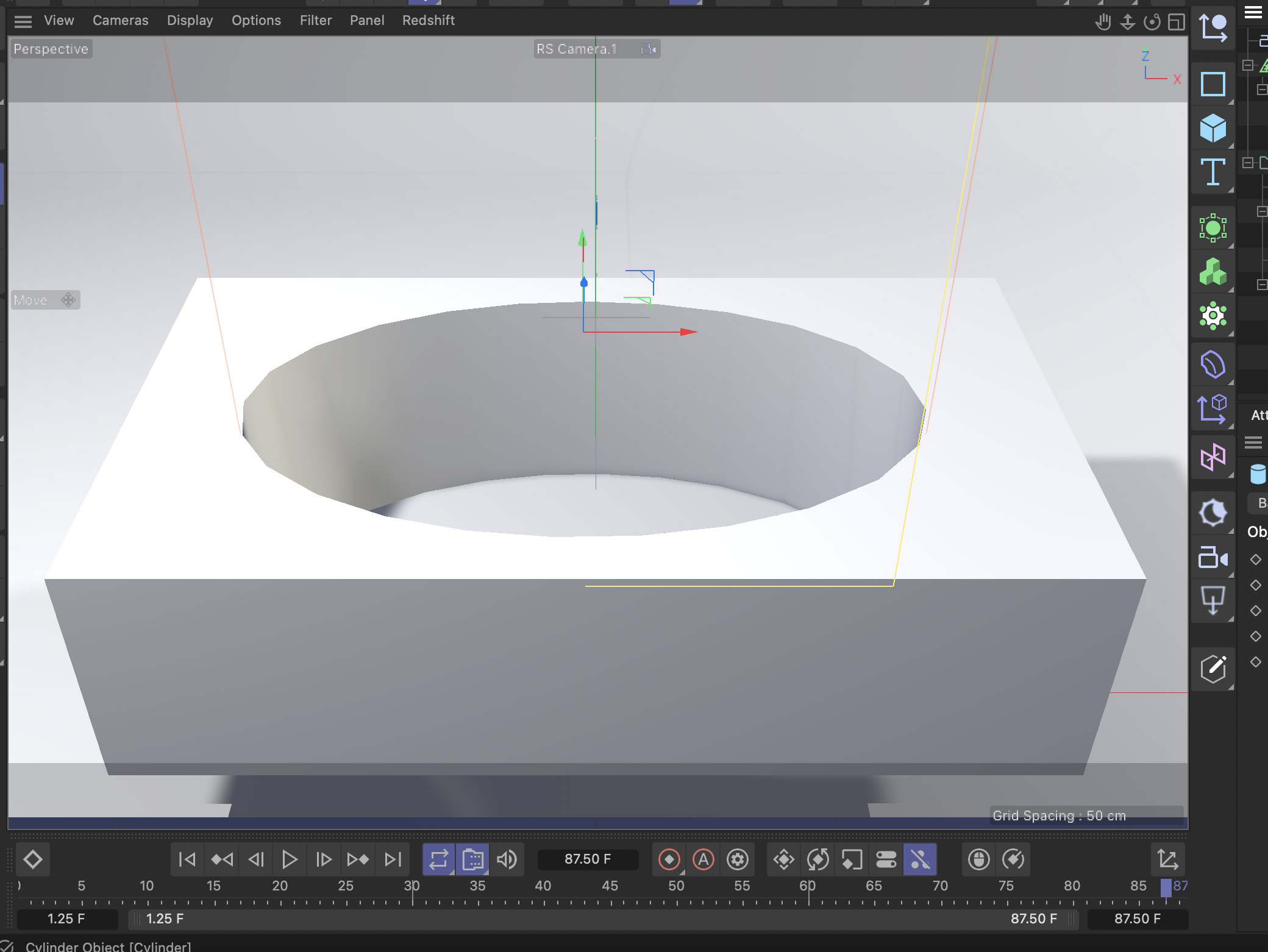1268x952 pixels.
Task: Select the Text object tool
Action: coord(1213,172)
